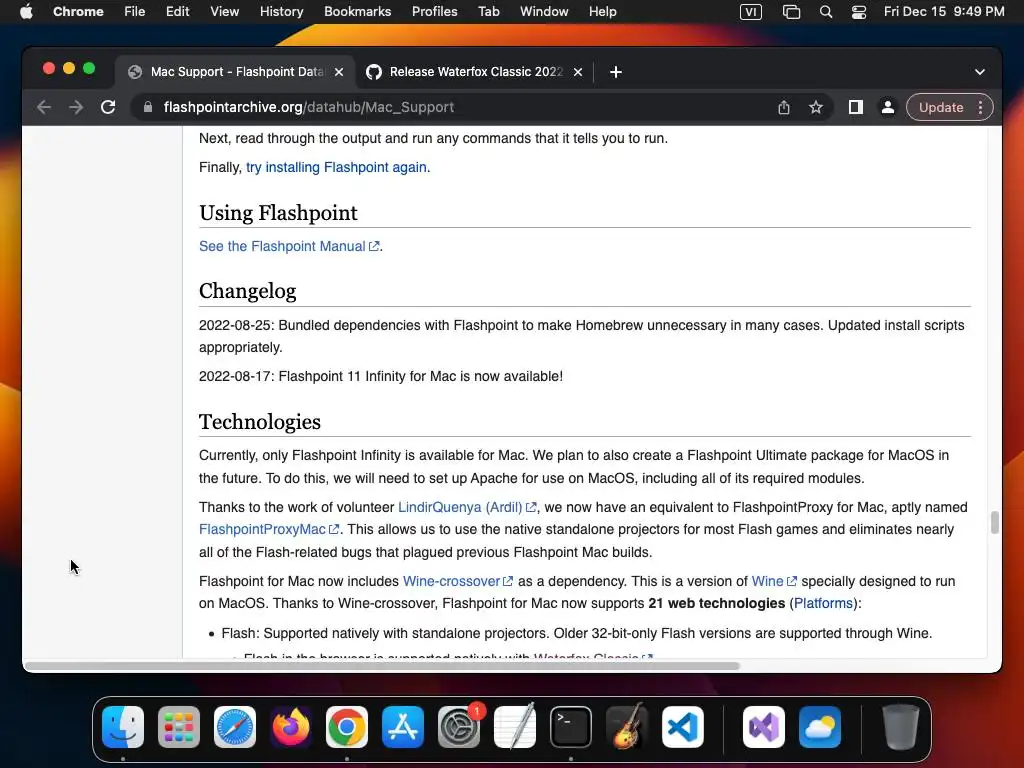The height and width of the screenshot is (768, 1024).
Task: Open the Trash from the Dock
Action: [901, 727]
